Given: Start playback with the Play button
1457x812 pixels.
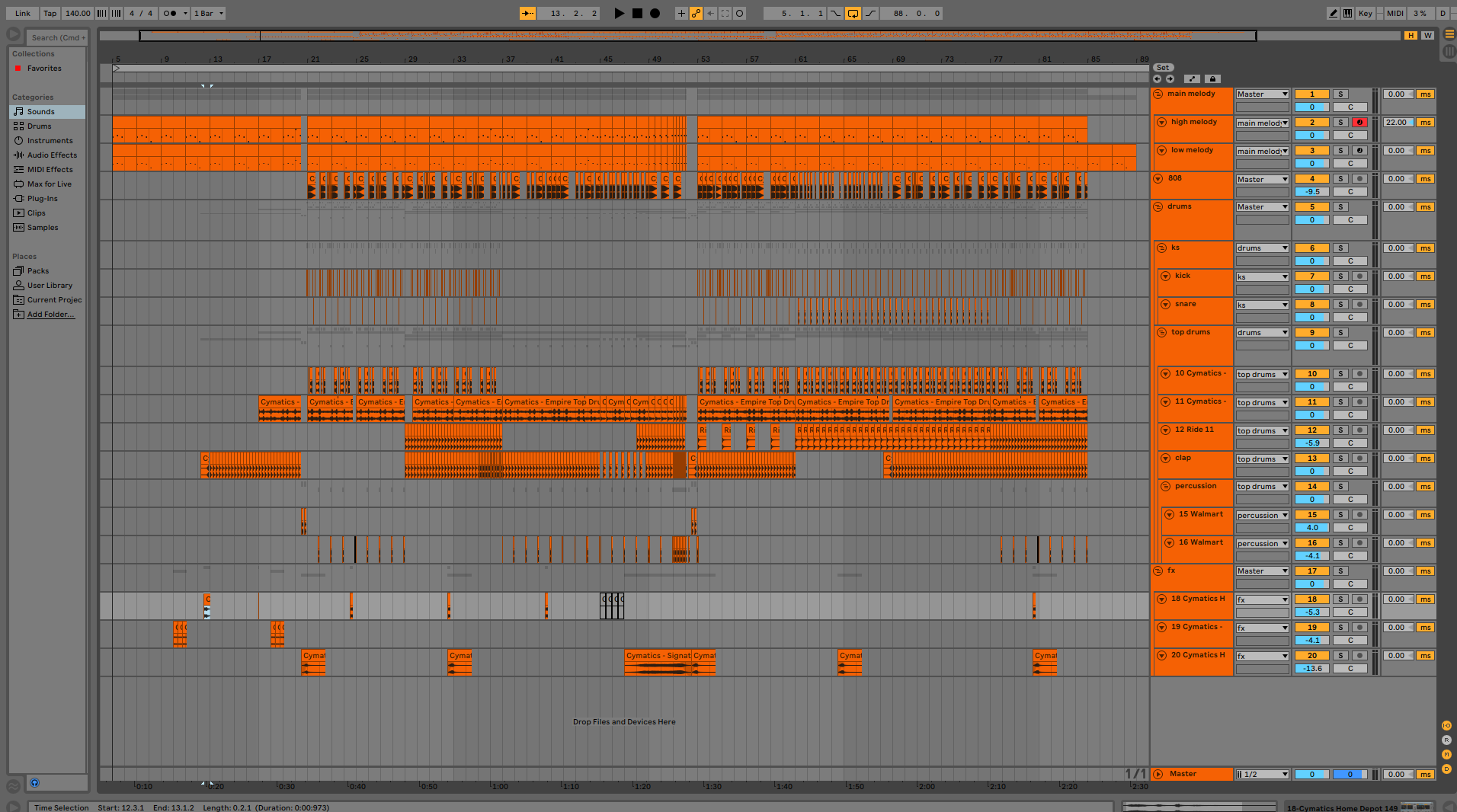Looking at the screenshot, I should pyautogui.click(x=620, y=13).
